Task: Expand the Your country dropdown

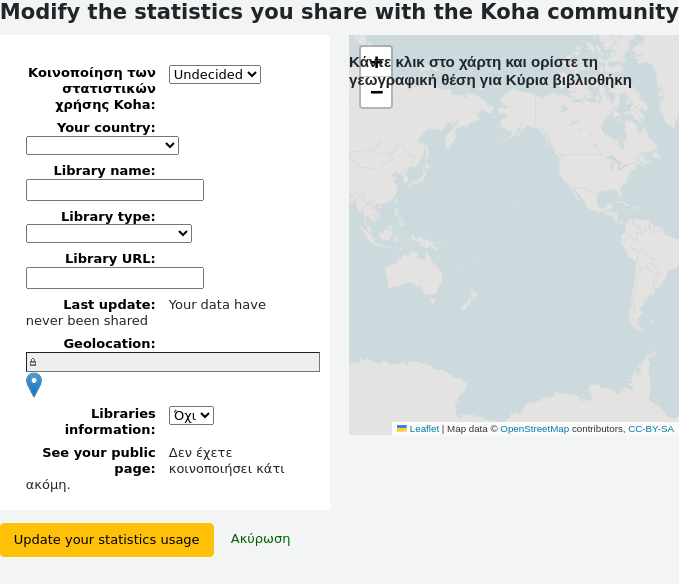Action: (102, 145)
